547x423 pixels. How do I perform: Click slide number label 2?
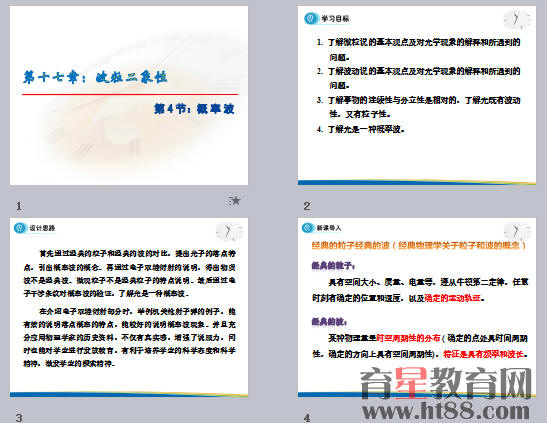click(x=307, y=206)
